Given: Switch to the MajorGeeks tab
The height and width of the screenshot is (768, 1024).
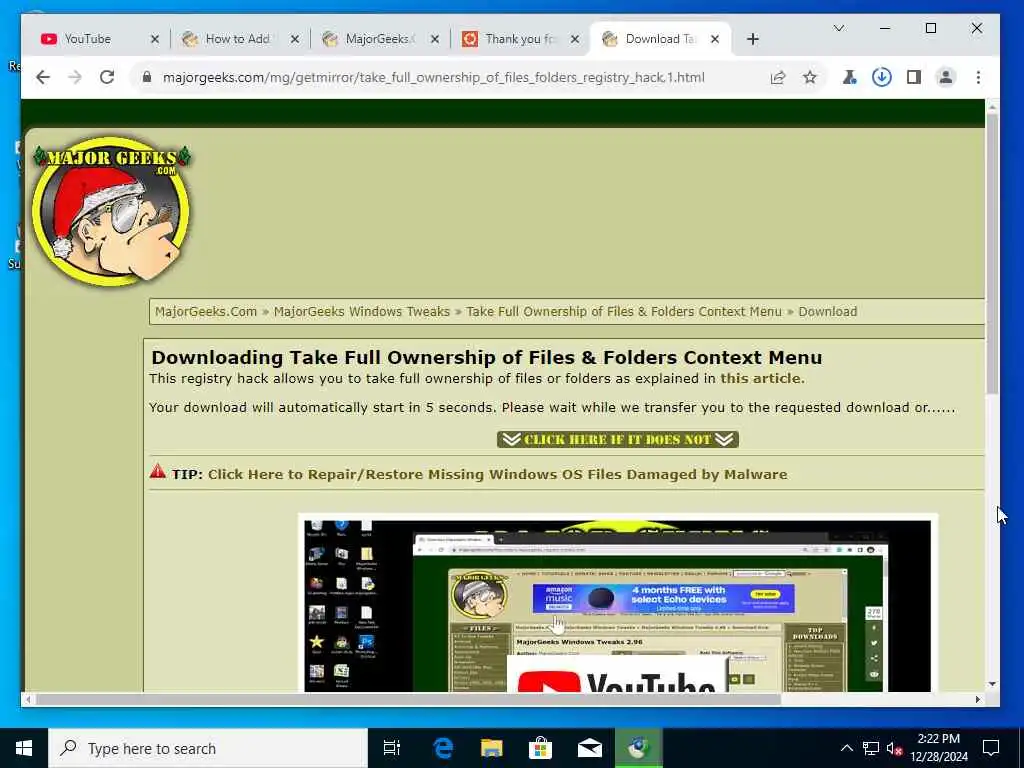Looking at the screenshot, I should (x=379, y=39).
